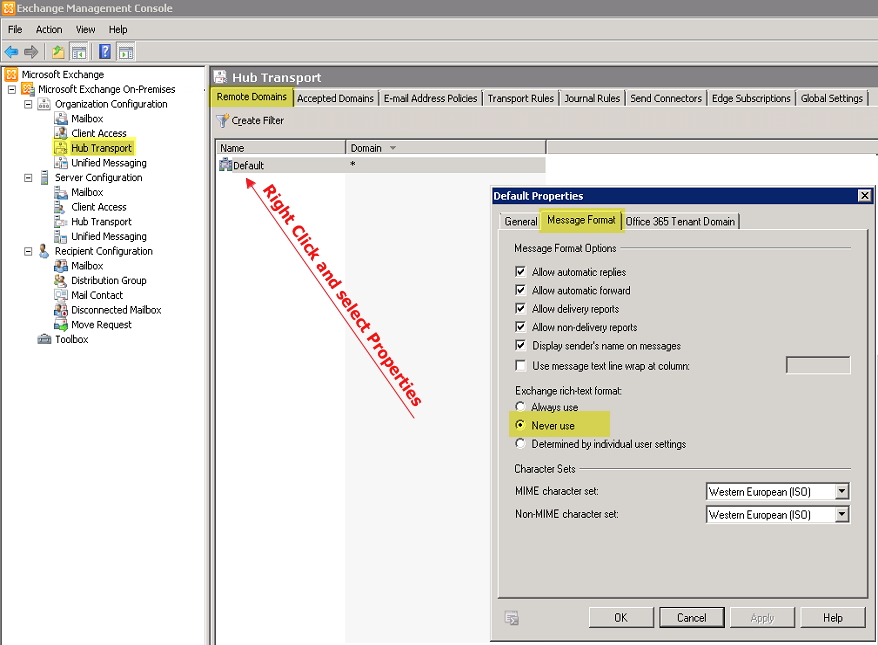The image size is (878, 645).
Task: Open the Help menu
Action: click(118, 29)
